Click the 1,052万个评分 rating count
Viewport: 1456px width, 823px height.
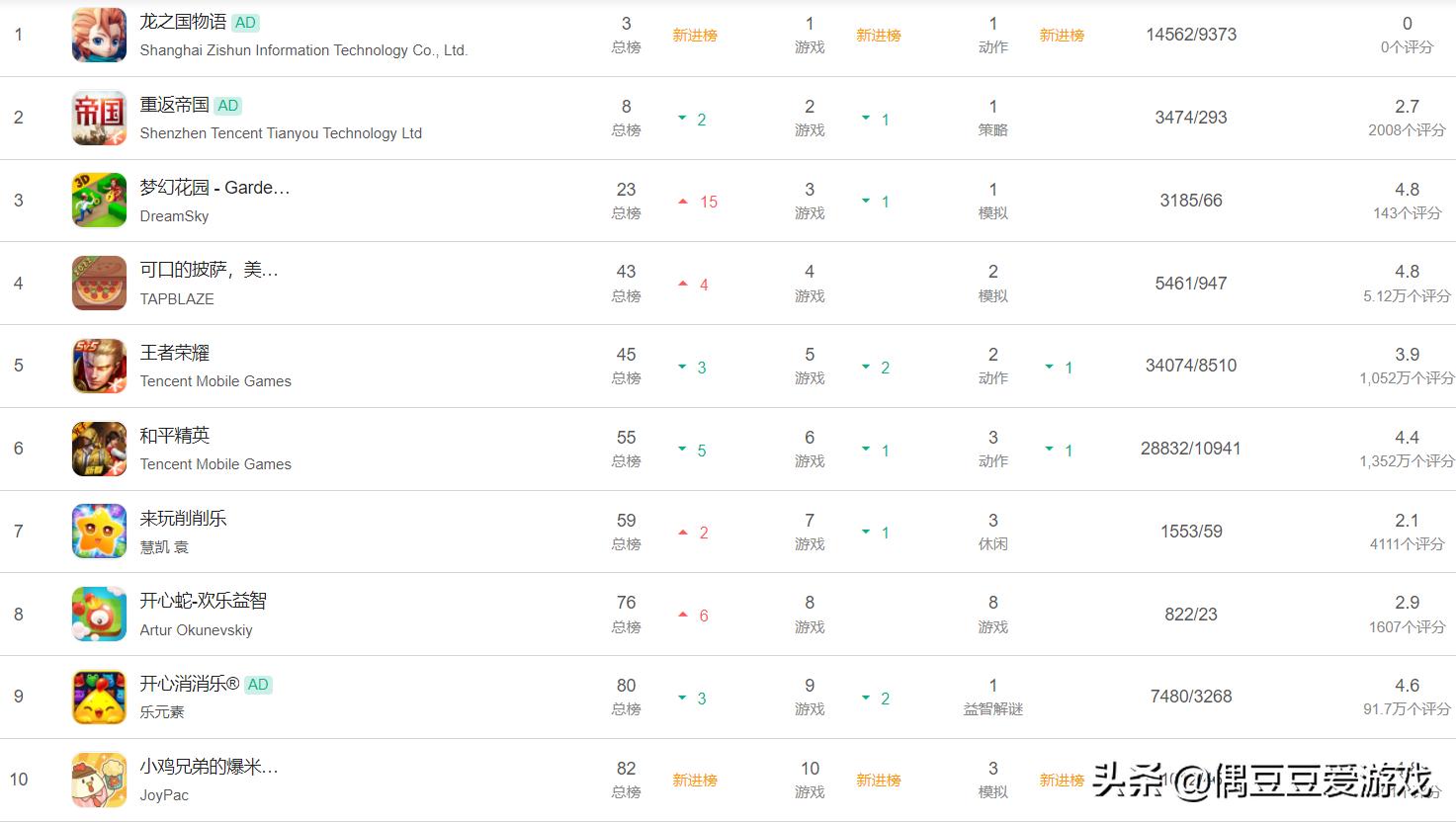coord(1407,378)
